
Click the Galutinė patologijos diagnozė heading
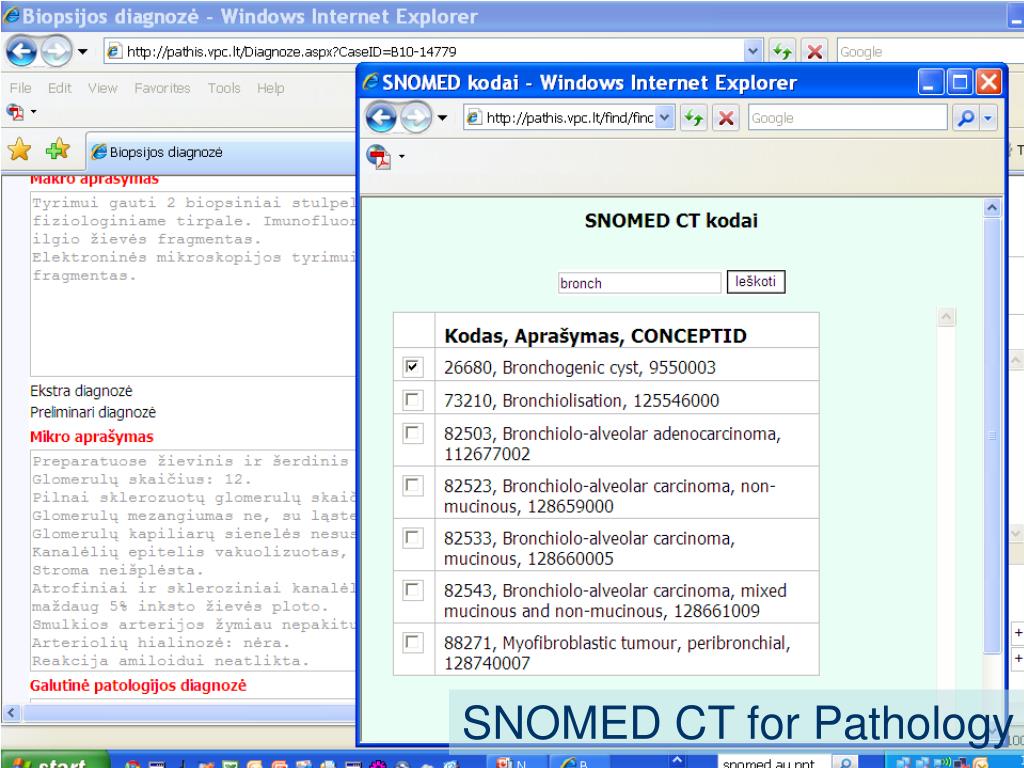(x=138, y=686)
